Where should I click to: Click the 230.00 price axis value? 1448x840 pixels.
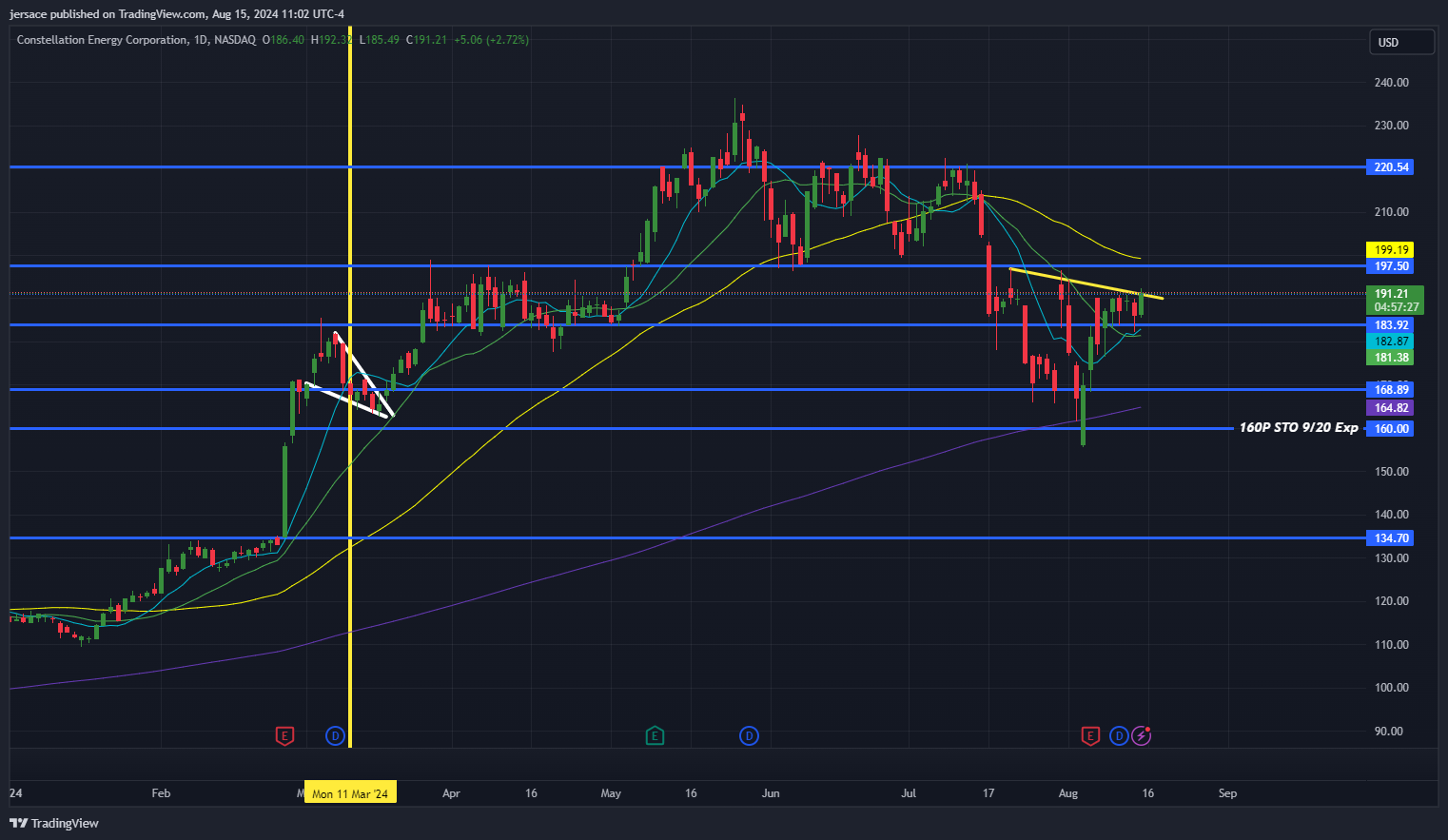[x=1391, y=126]
